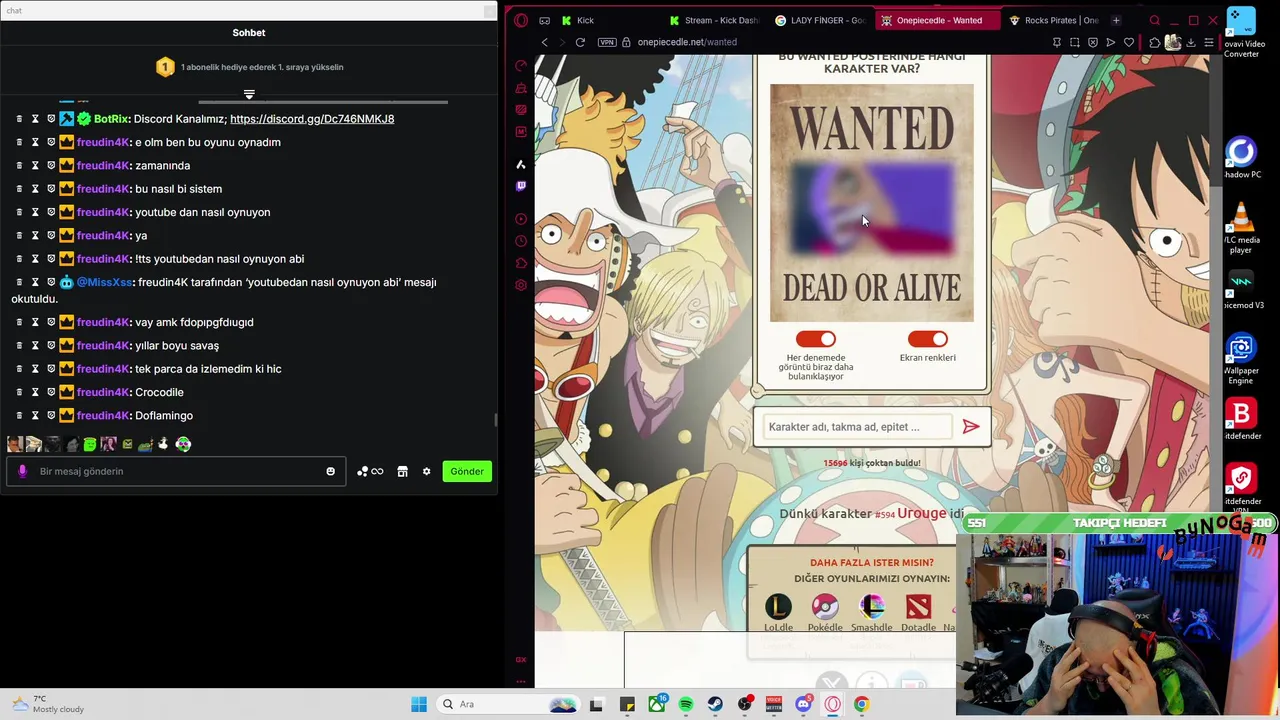
Task: Open the settings gear in Opera sidebar
Action: click(x=521, y=285)
